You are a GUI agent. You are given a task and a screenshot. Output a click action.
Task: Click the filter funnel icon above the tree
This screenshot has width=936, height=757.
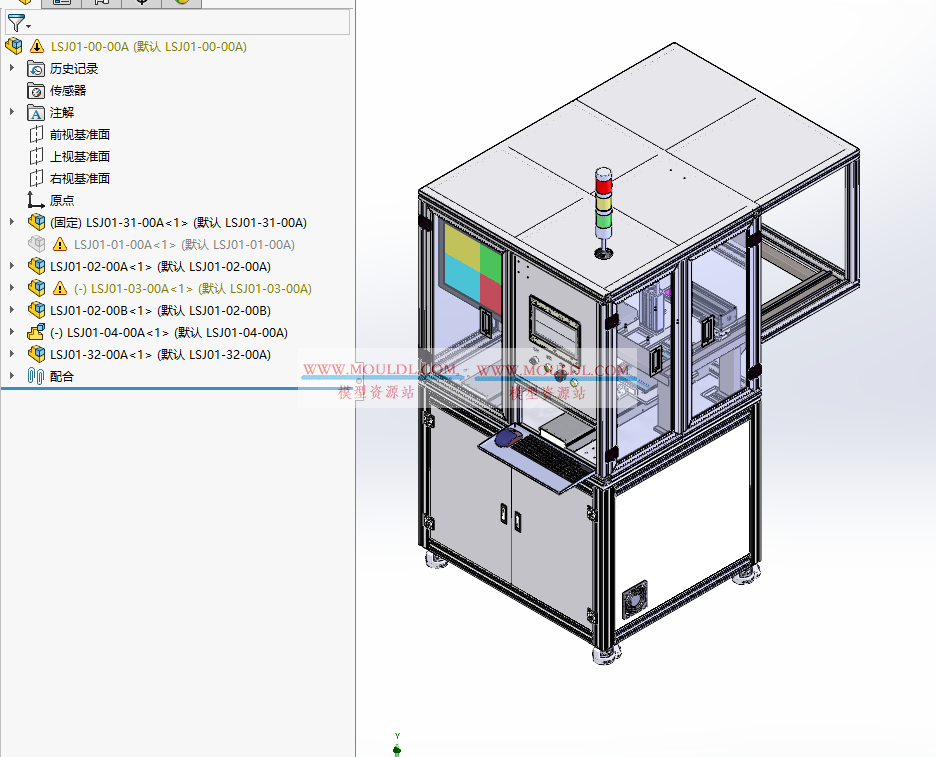15,22
